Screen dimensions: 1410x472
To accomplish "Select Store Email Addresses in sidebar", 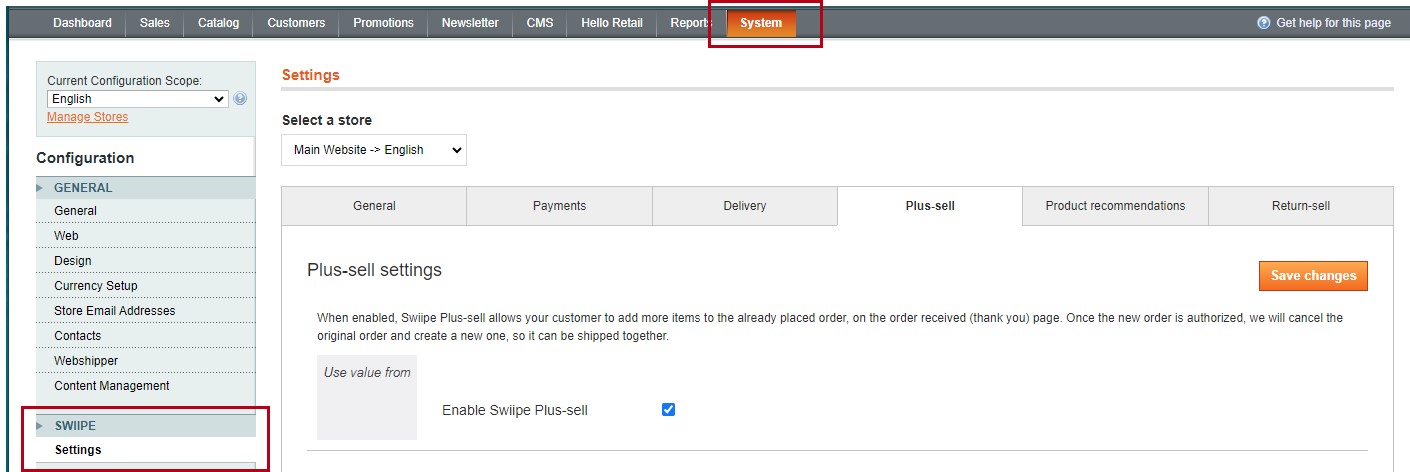I will [114, 311].
